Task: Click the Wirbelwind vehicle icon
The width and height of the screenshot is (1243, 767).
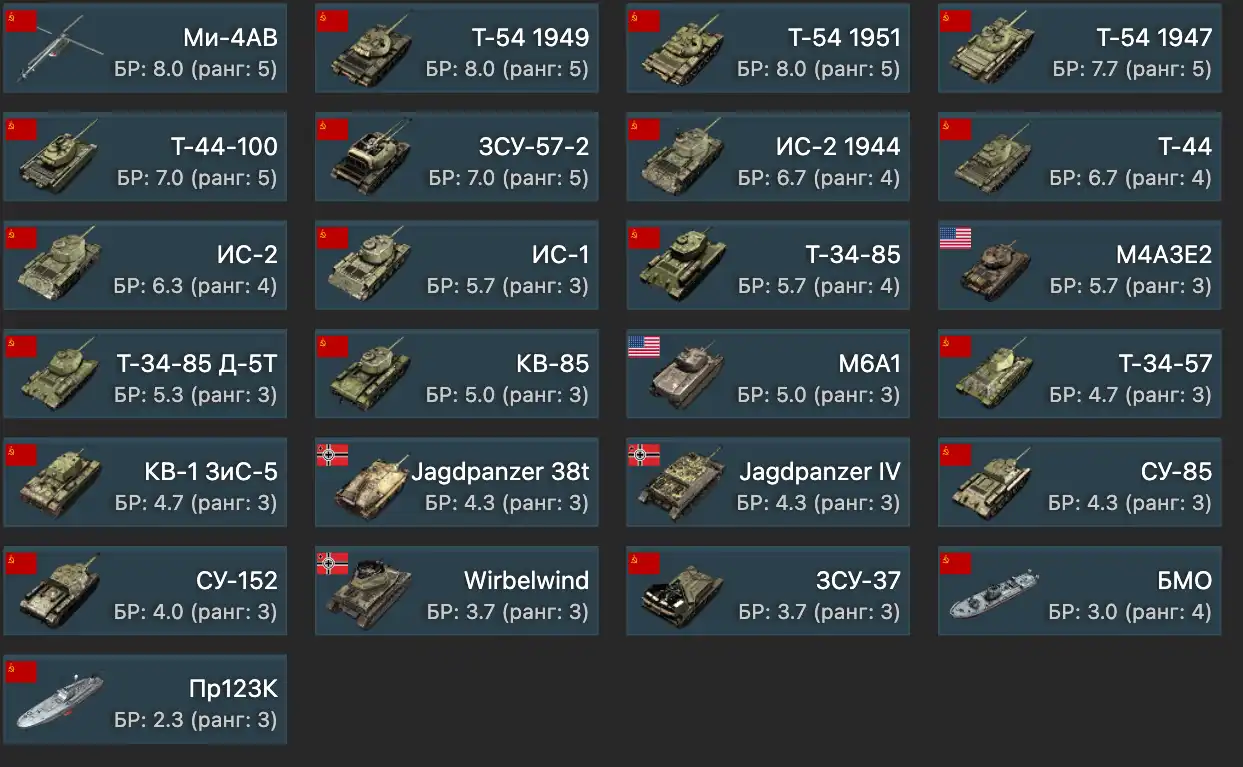Action: click(x=372, y=590)
